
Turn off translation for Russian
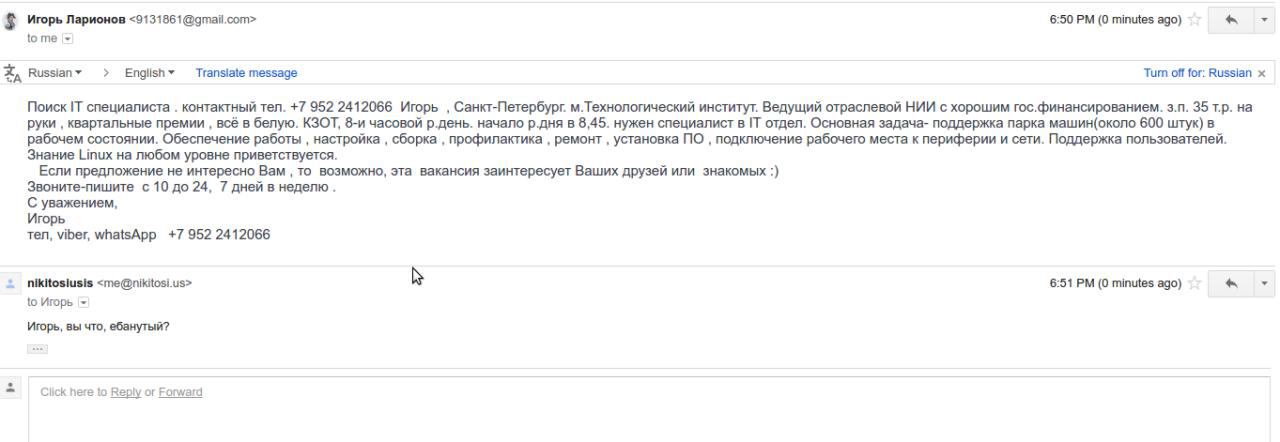[1197, 73]
